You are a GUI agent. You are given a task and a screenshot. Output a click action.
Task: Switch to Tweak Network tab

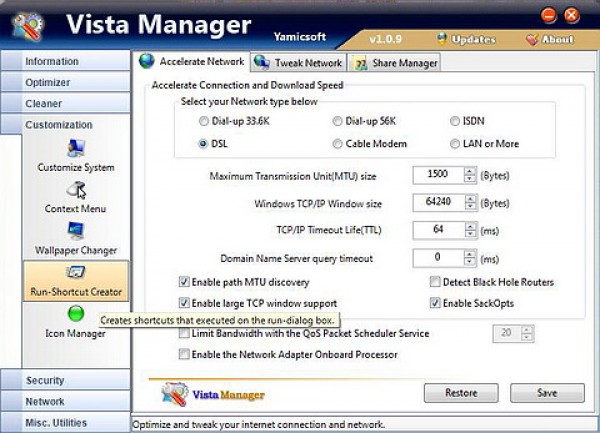pyautogui.click(x=298, y=62)
